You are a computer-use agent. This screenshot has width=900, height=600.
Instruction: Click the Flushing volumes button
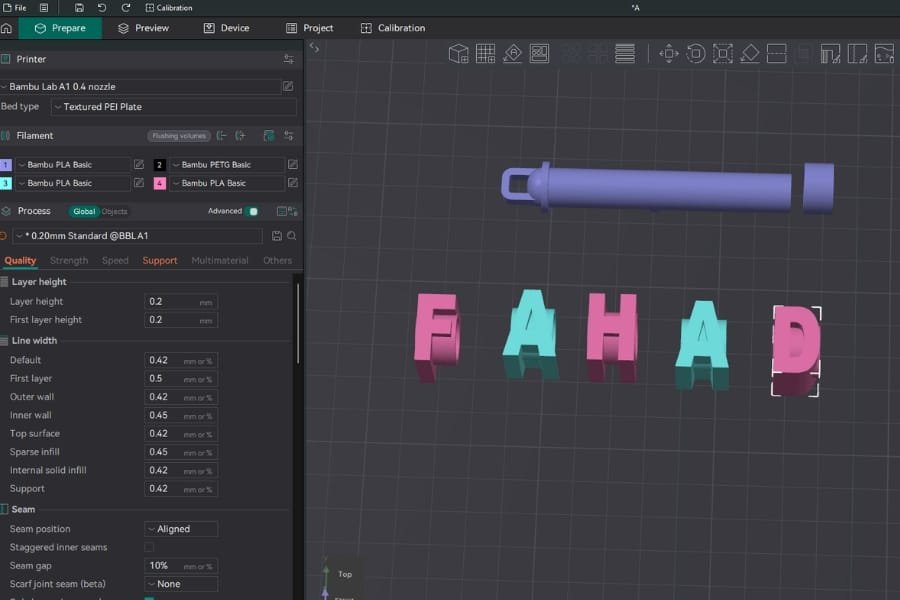[179, 136]
